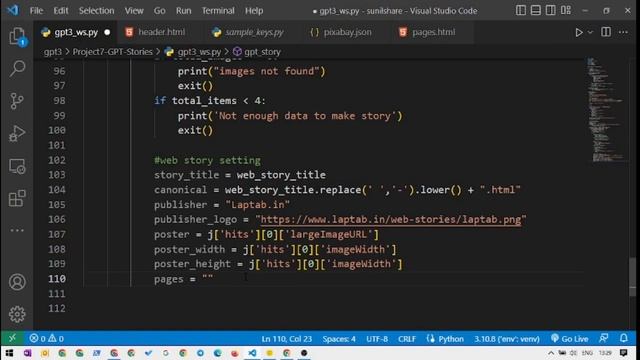Open Visual Studio Code taskbar icon
This screenshot has width=640, height=360.
(252, 353)
